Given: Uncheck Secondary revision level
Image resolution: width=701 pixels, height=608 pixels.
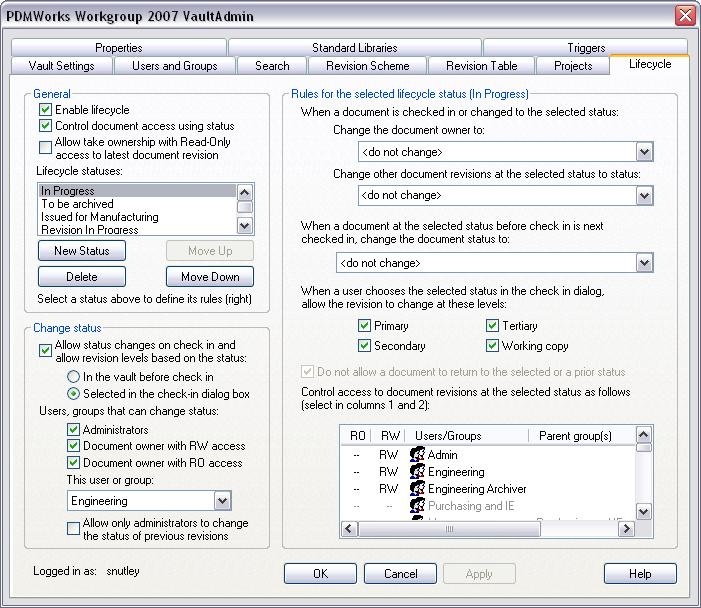Looking at the screenshot, I should (364, 346).
